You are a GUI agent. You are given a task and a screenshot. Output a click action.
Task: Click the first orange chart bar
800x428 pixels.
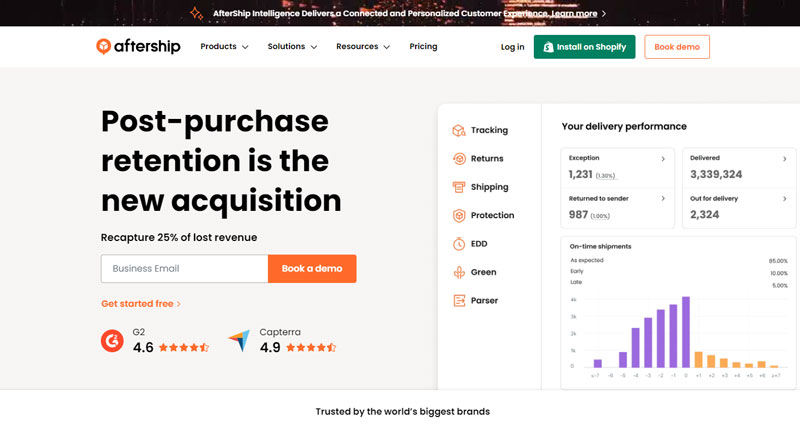[x=698, y=360]
